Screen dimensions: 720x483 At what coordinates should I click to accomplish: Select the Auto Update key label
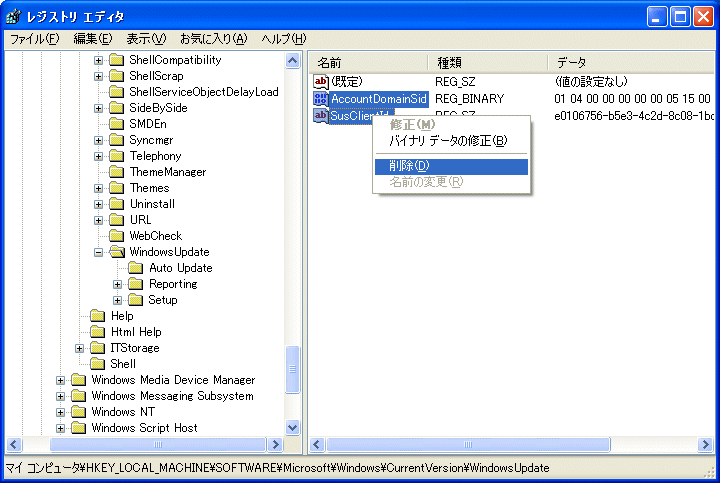(x=181, y=268)
